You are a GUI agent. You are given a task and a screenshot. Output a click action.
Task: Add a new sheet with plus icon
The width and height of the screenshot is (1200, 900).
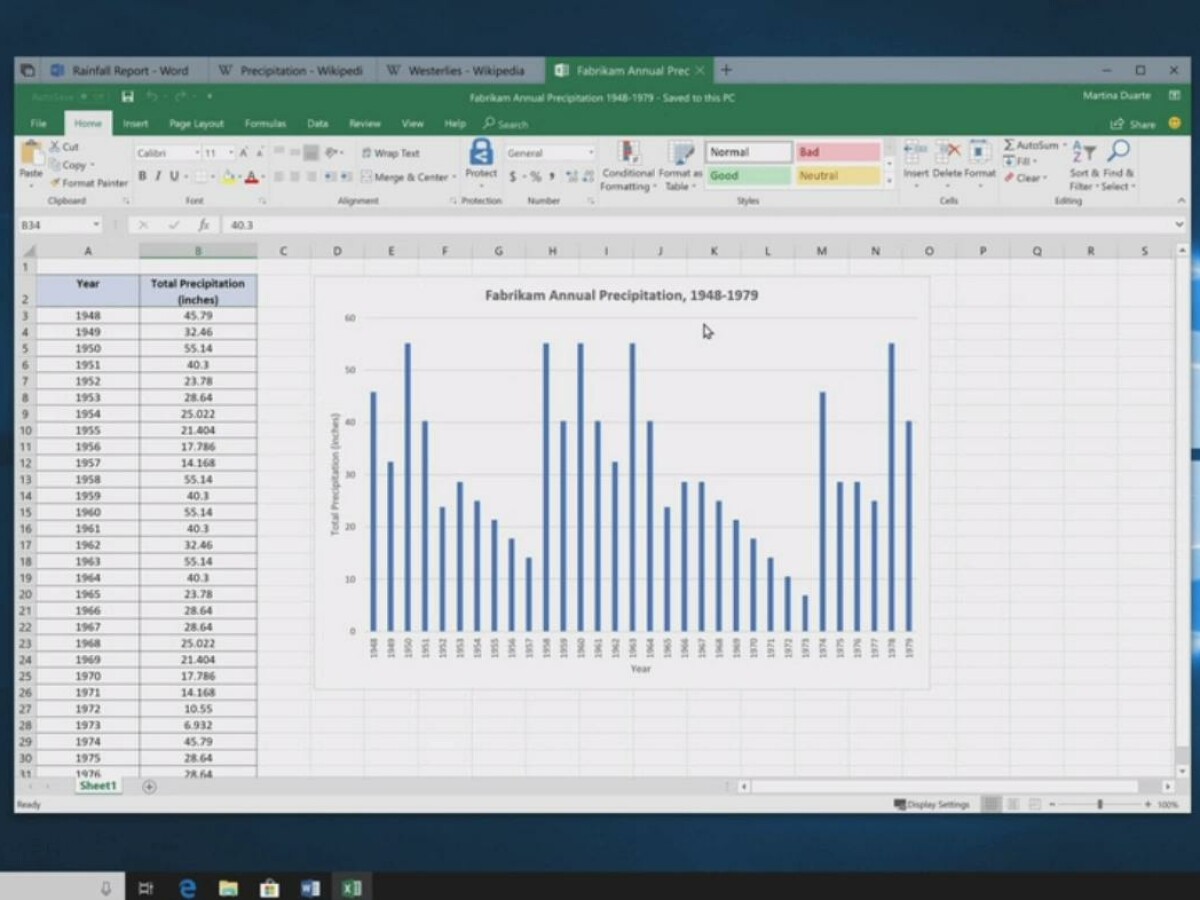[149, 786]
